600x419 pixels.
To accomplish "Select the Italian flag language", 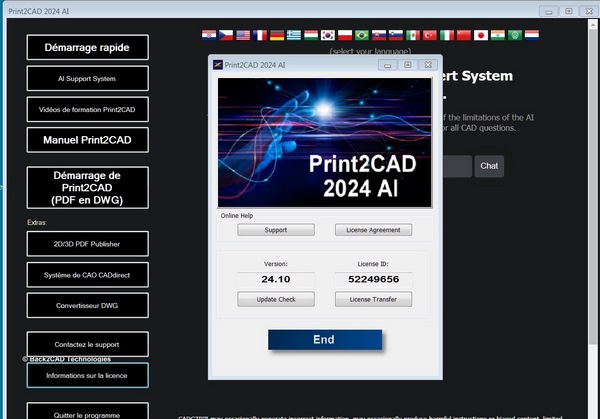I will 447,35.
